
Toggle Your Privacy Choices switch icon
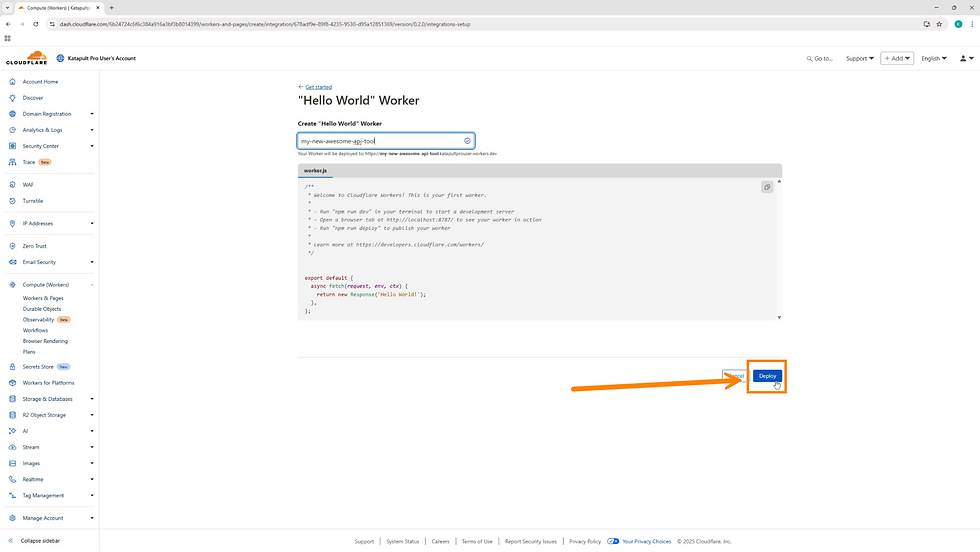(x=613, y=541)
